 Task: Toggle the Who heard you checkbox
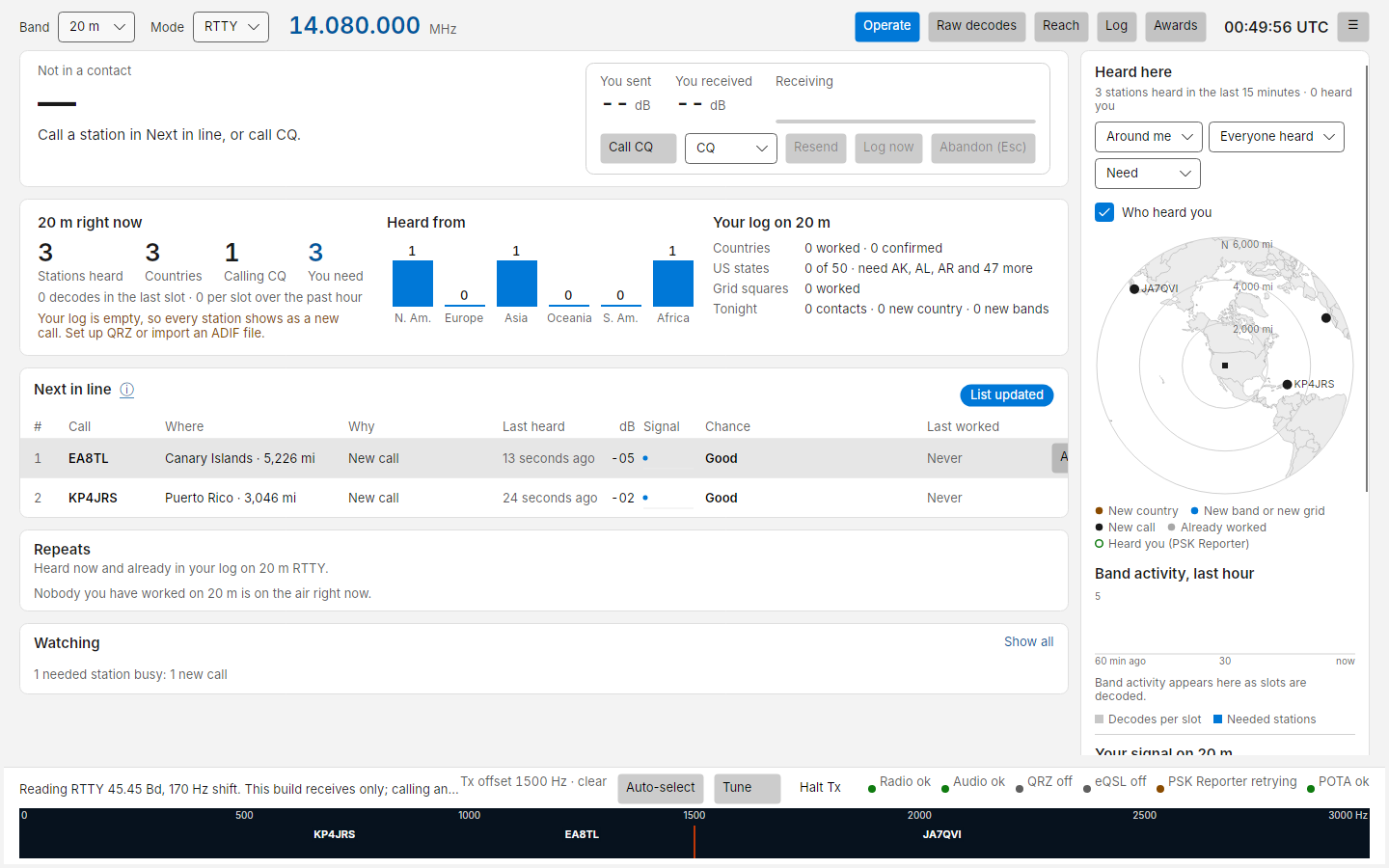coord(1104,212)
